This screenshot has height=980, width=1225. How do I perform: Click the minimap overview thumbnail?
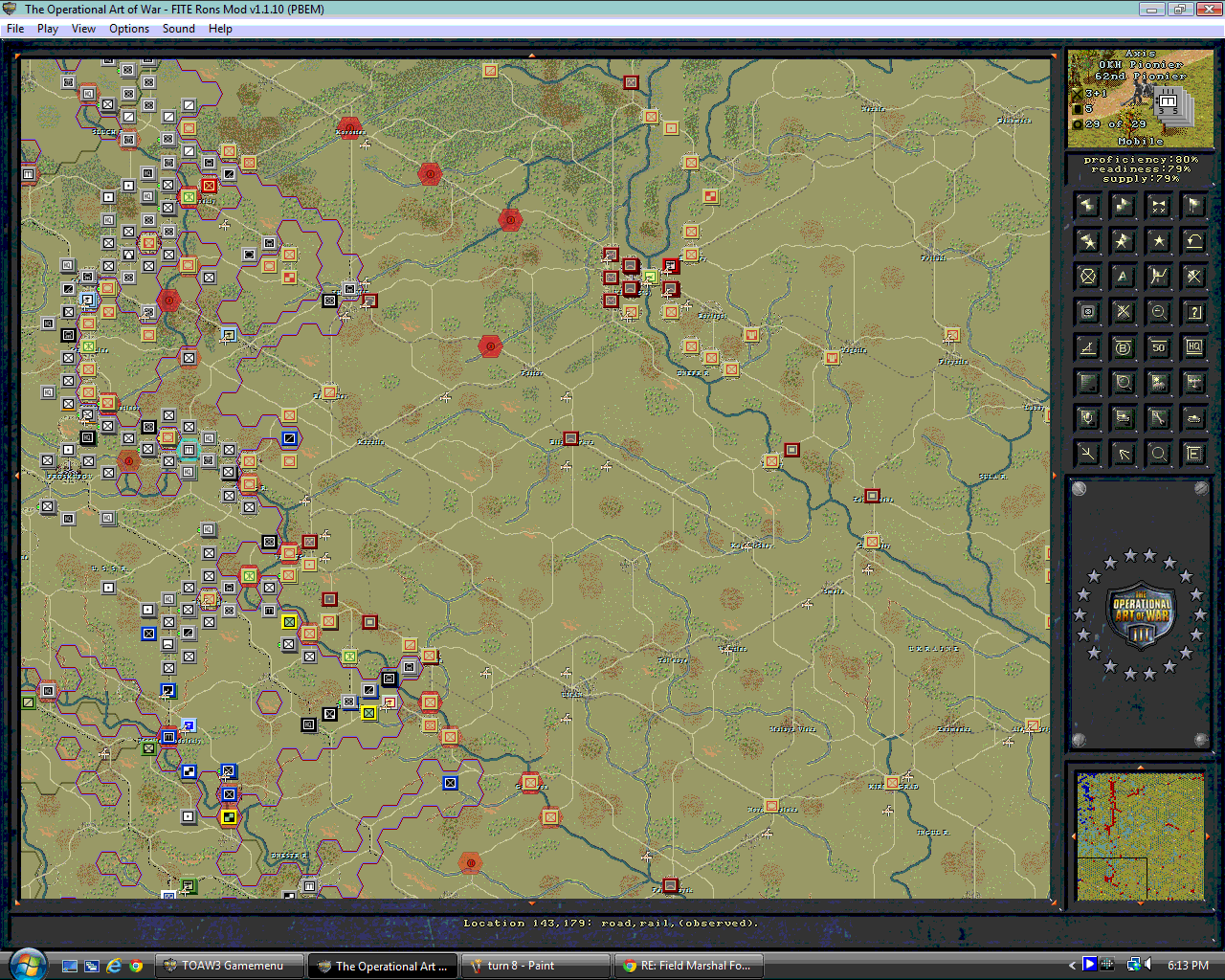(x=1140, y=835)
